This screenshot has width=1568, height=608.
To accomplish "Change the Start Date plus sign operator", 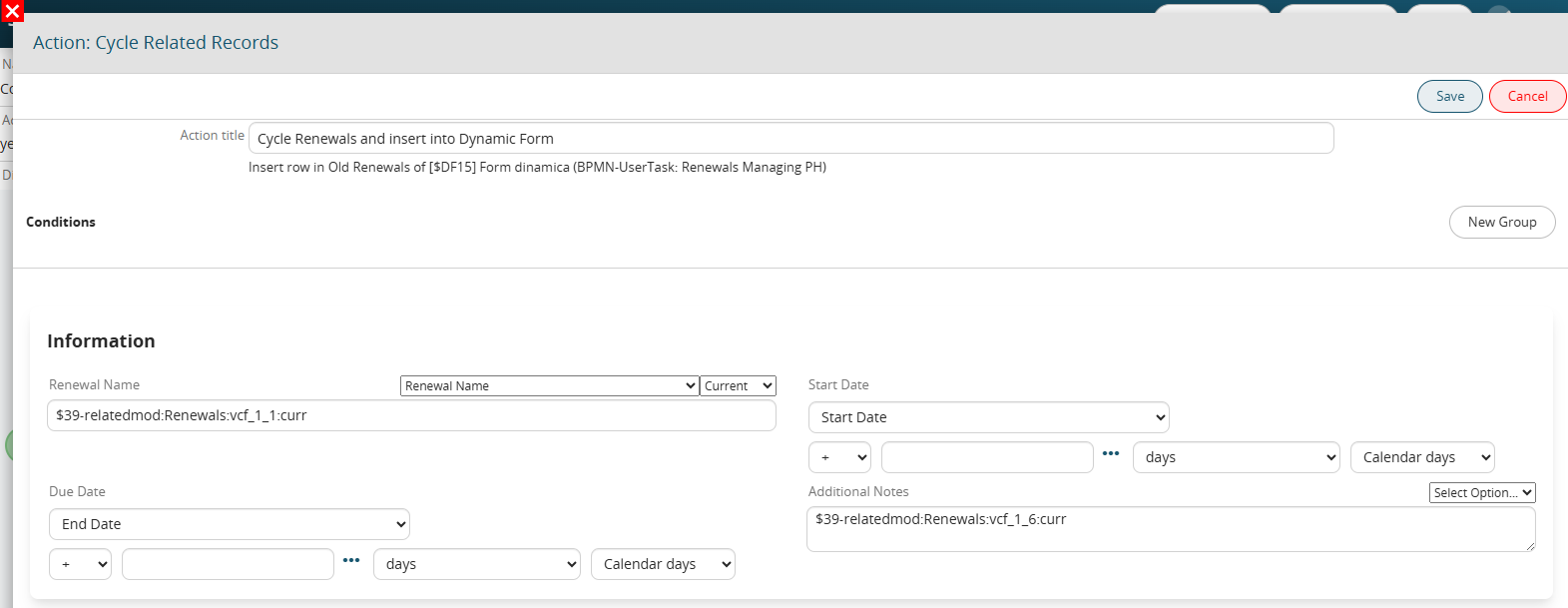I will (839, 457).
